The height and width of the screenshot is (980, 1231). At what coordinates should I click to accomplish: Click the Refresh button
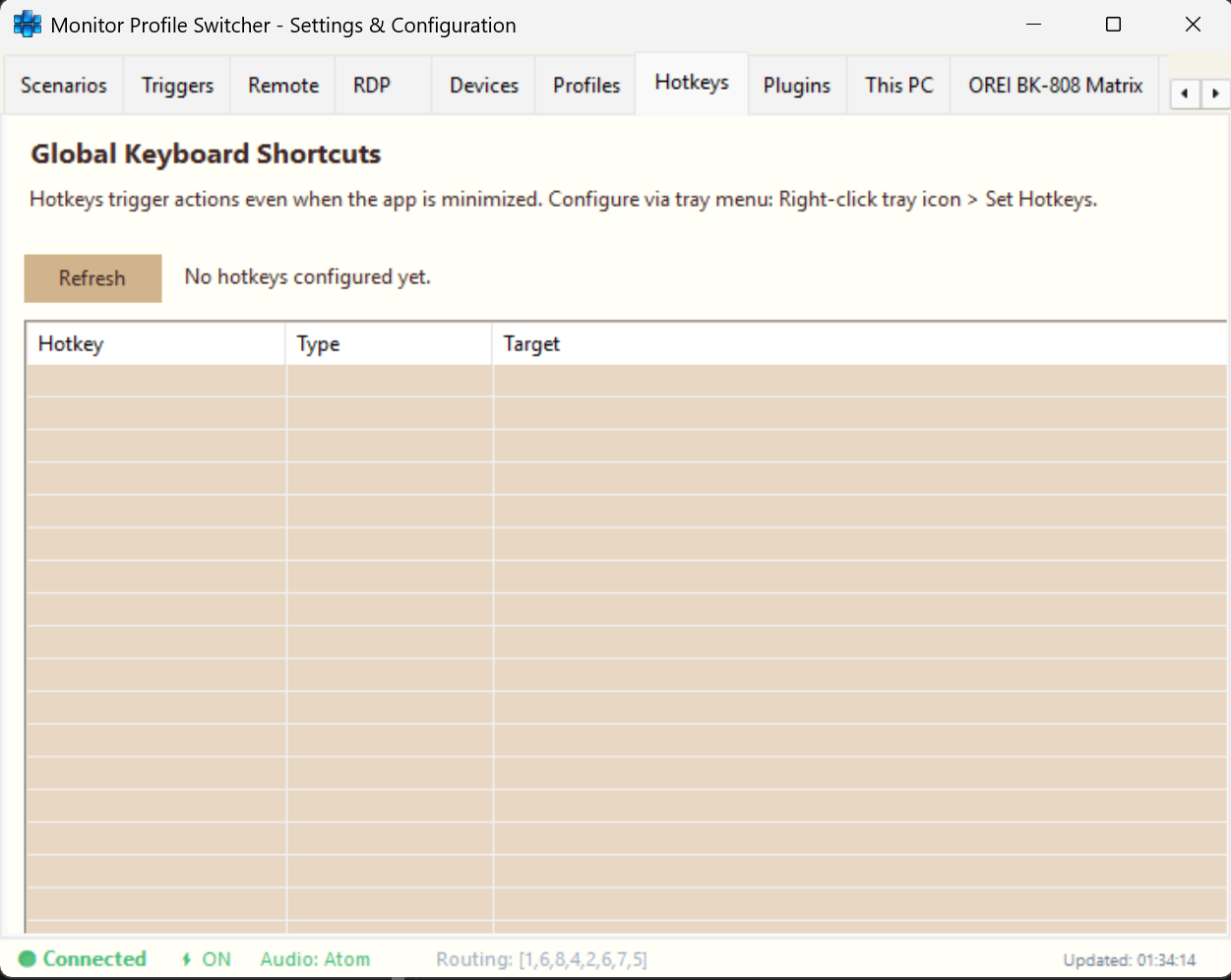tap(92, 278)
